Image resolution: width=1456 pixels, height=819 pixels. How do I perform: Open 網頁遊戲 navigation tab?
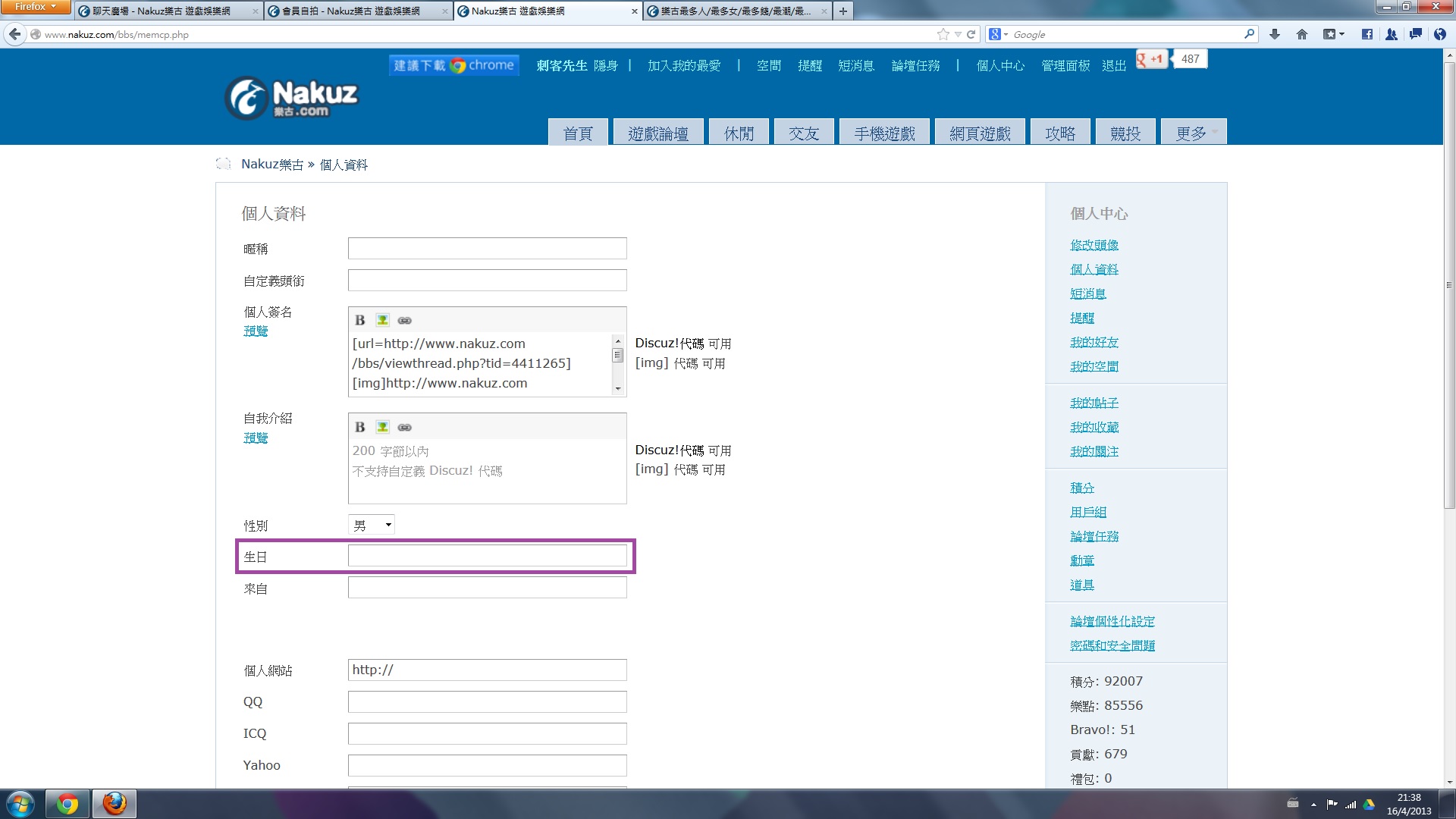(x=981, y=132)
